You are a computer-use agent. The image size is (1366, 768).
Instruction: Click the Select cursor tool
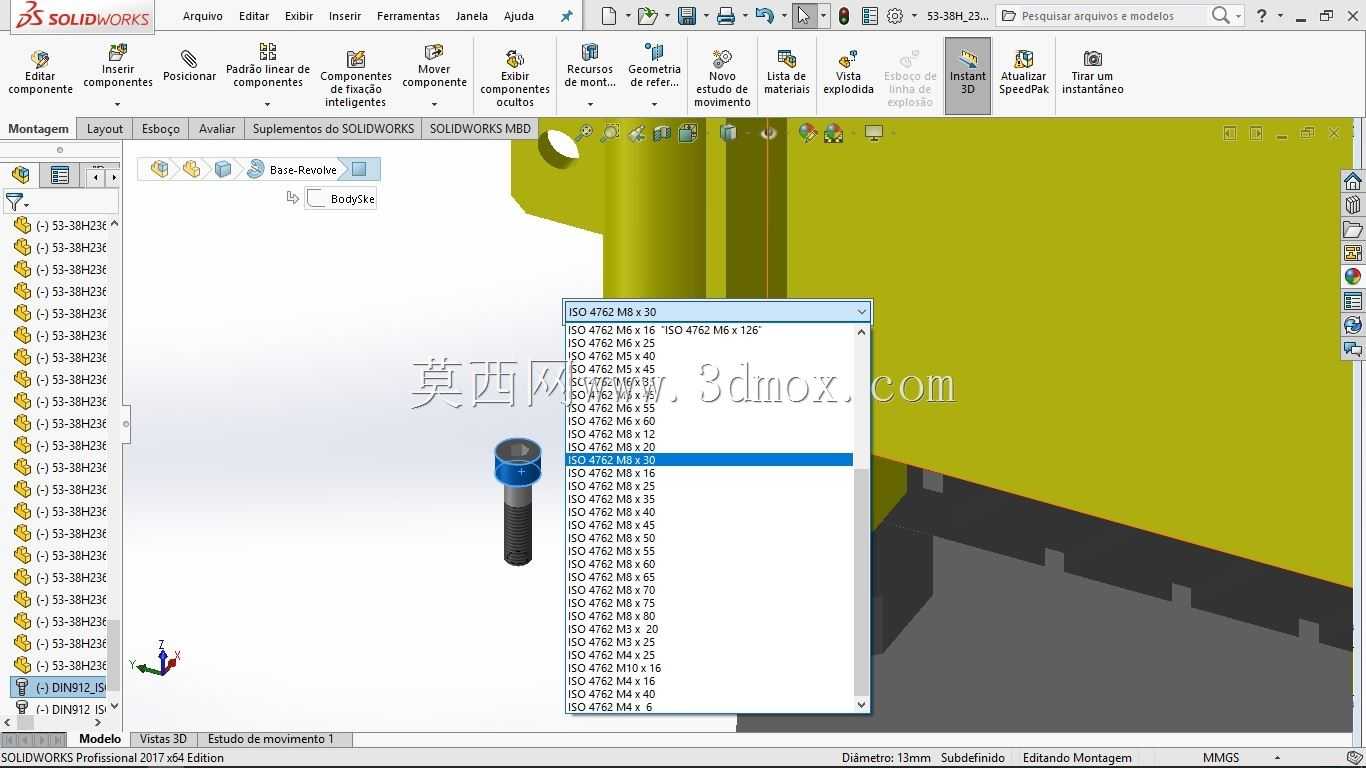pyautogui.click(x=803, y=16)
